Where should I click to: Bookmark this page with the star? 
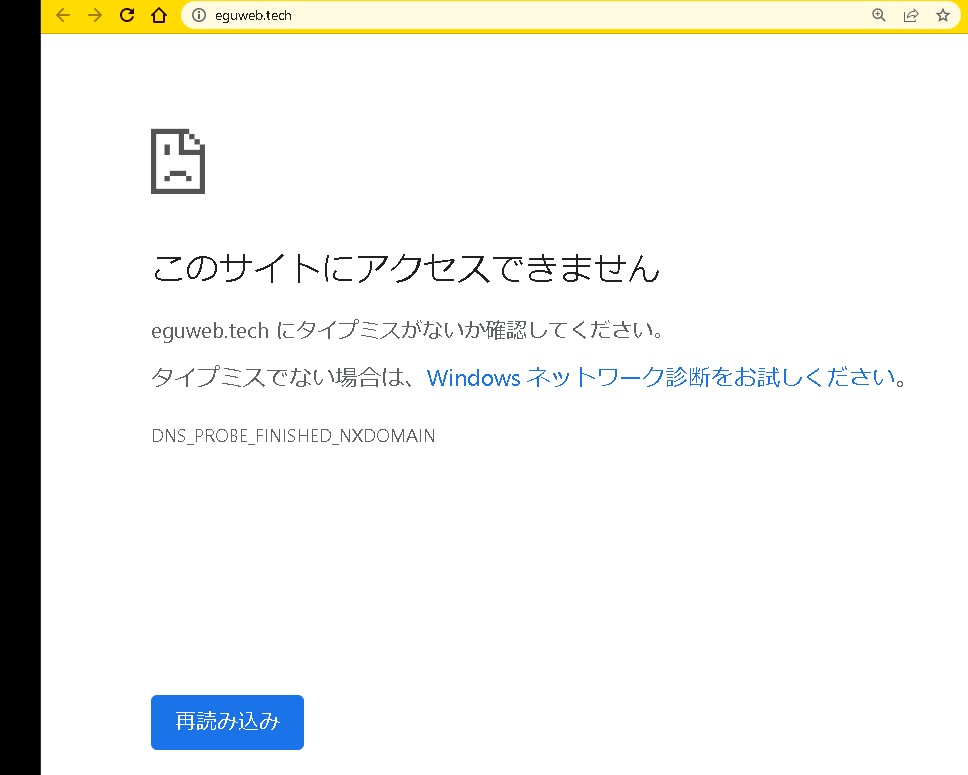[x=942, y=15]
